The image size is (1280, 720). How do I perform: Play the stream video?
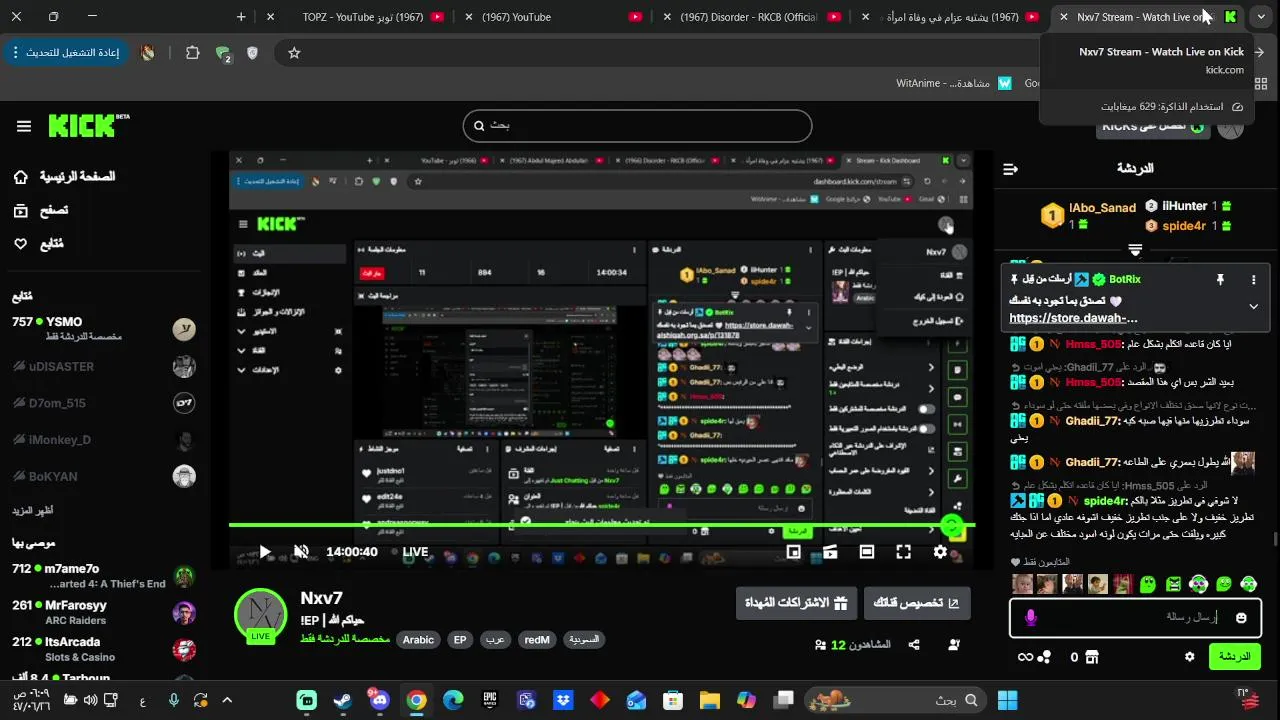[x=265, y=552]
